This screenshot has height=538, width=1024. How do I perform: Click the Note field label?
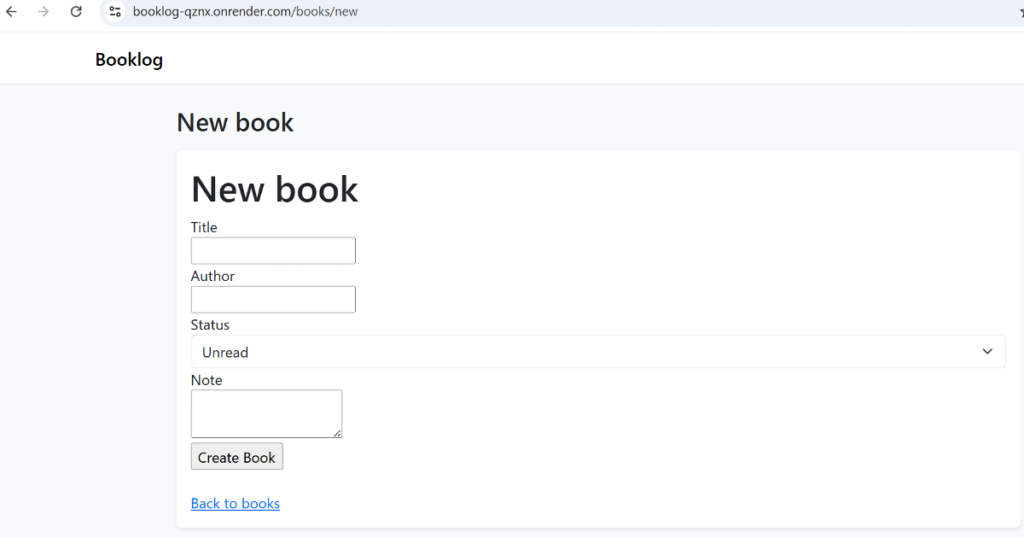tap(207, 381)
